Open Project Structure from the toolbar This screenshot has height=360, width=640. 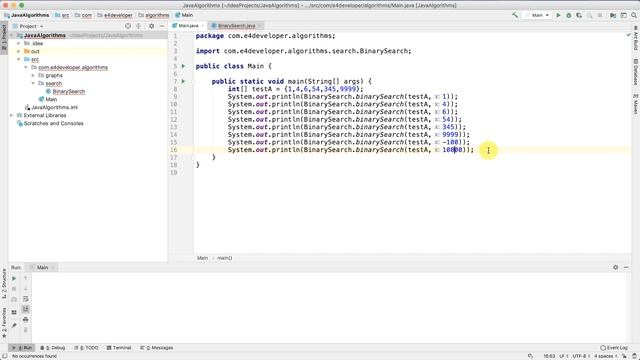click(x=613, y=15)
